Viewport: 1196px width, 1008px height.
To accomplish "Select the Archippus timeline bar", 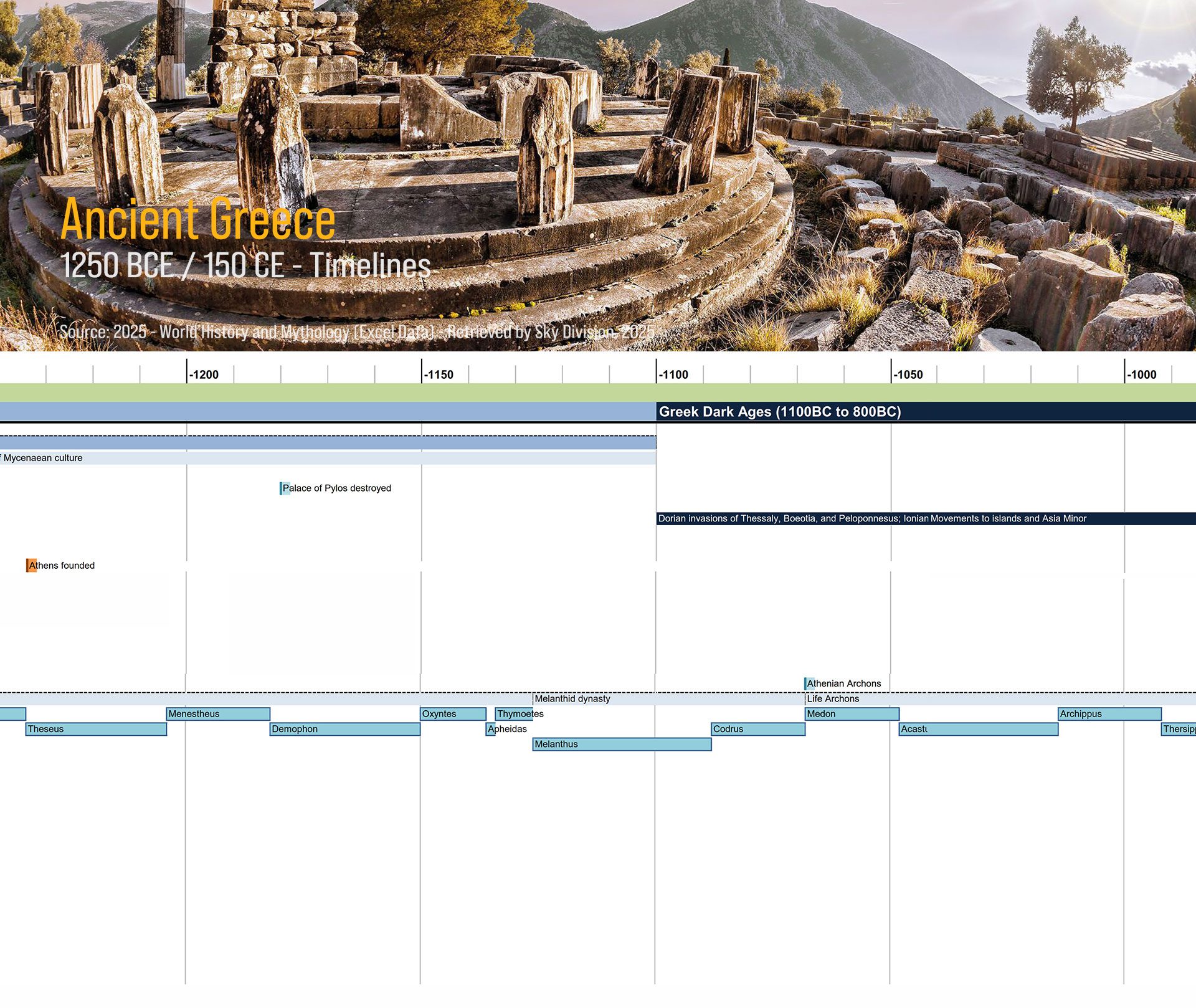I will coord(1109,714).
